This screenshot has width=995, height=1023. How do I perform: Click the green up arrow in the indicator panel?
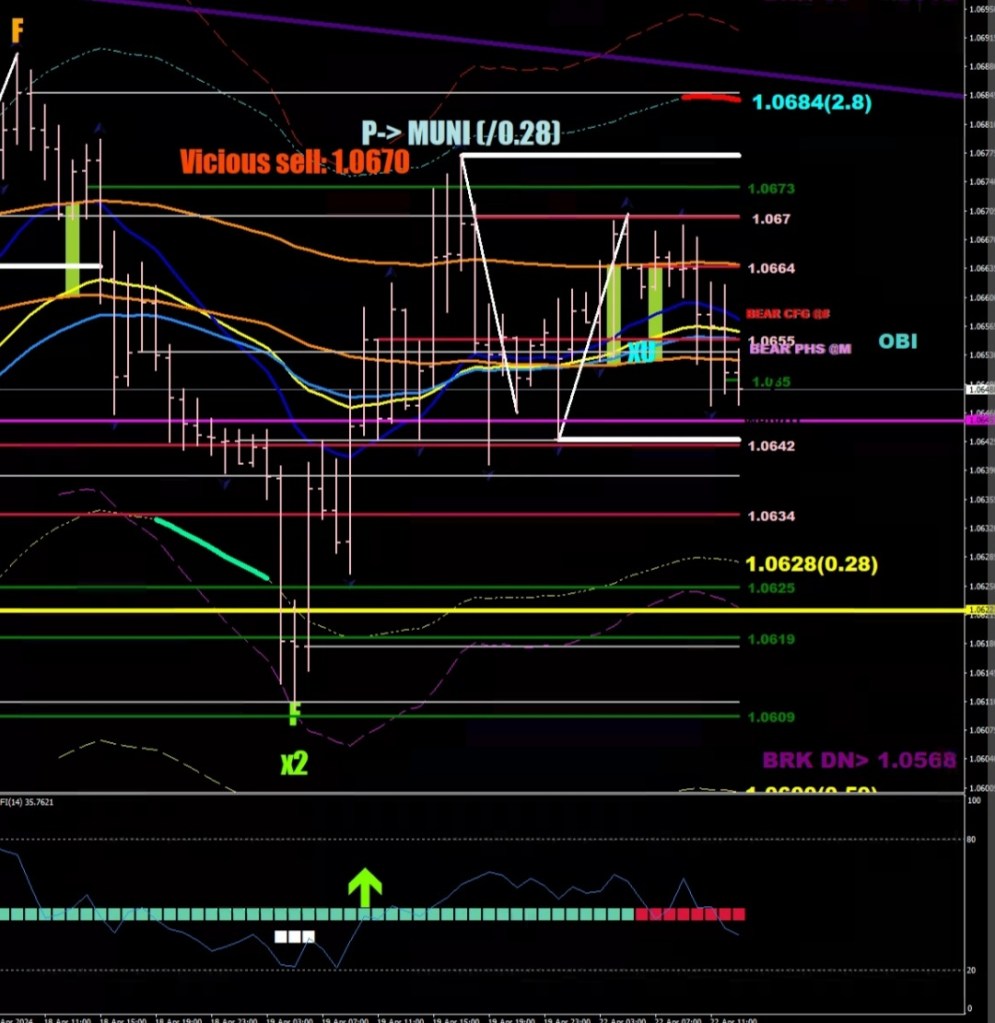365,887
